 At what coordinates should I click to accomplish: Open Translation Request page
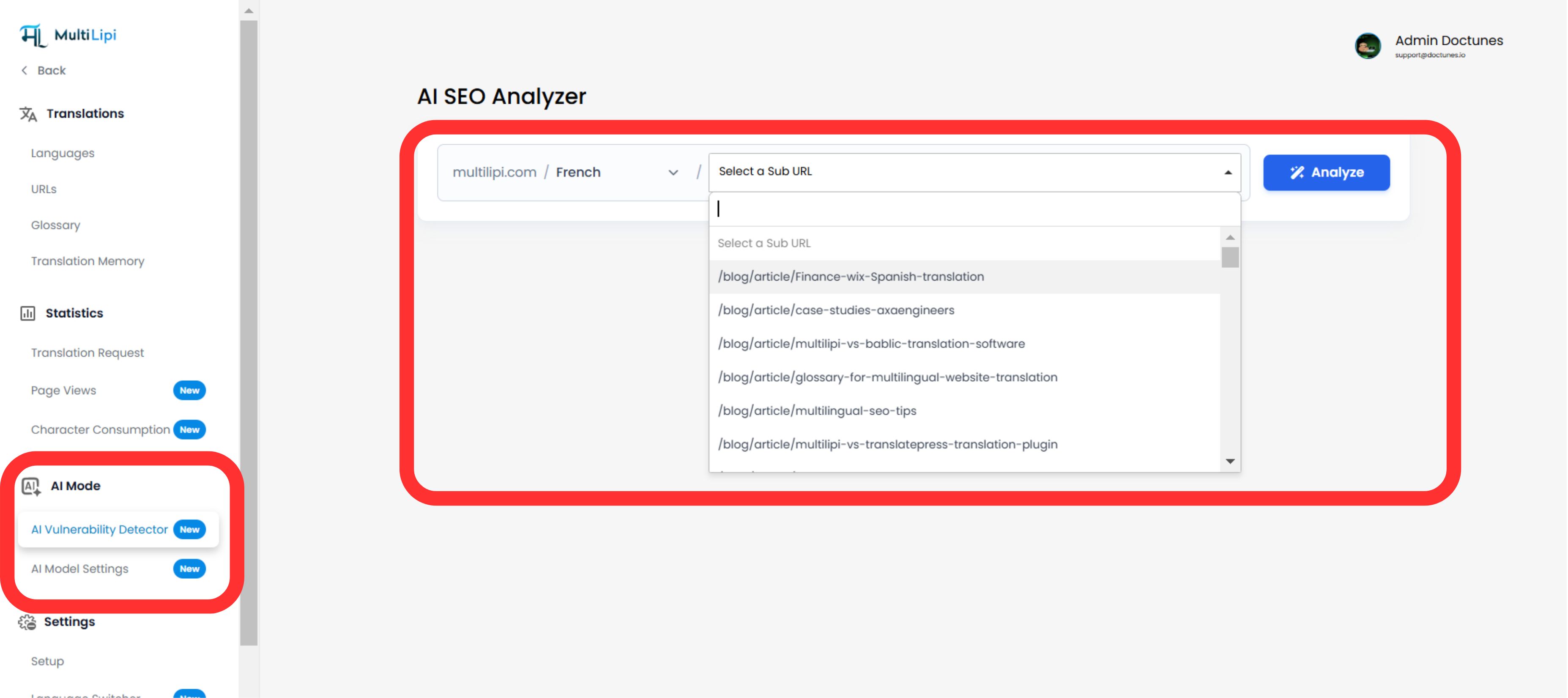88,353
